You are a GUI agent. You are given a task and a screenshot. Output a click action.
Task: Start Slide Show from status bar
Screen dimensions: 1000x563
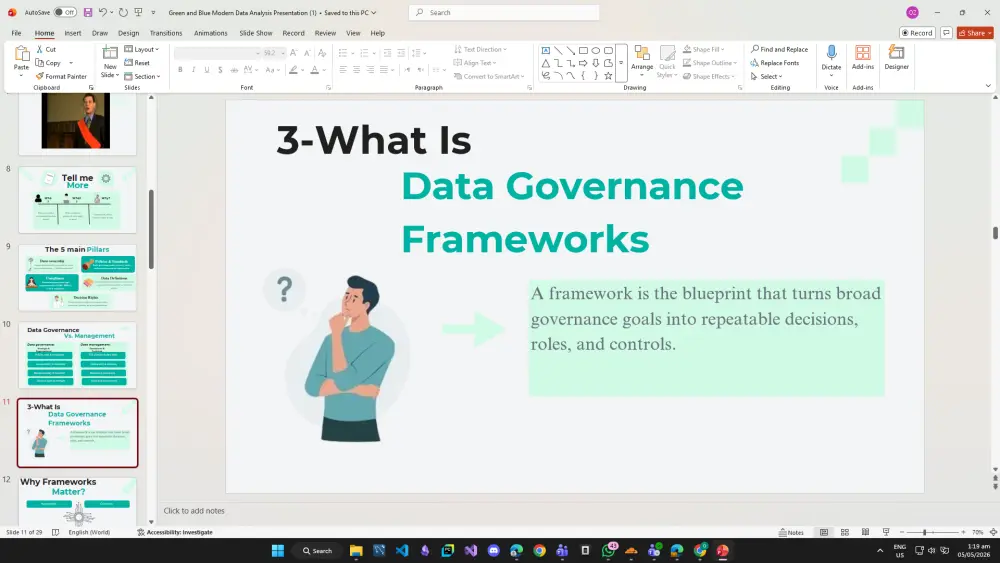886,532
